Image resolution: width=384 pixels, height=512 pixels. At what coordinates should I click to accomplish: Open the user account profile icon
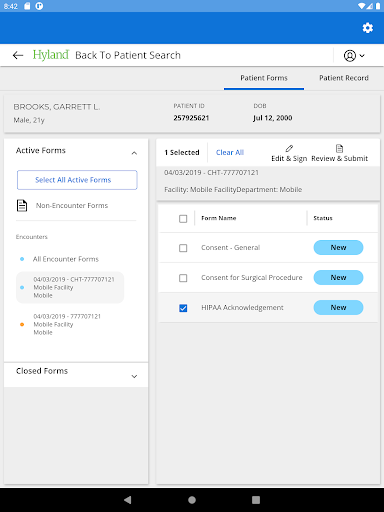(350, 56)
